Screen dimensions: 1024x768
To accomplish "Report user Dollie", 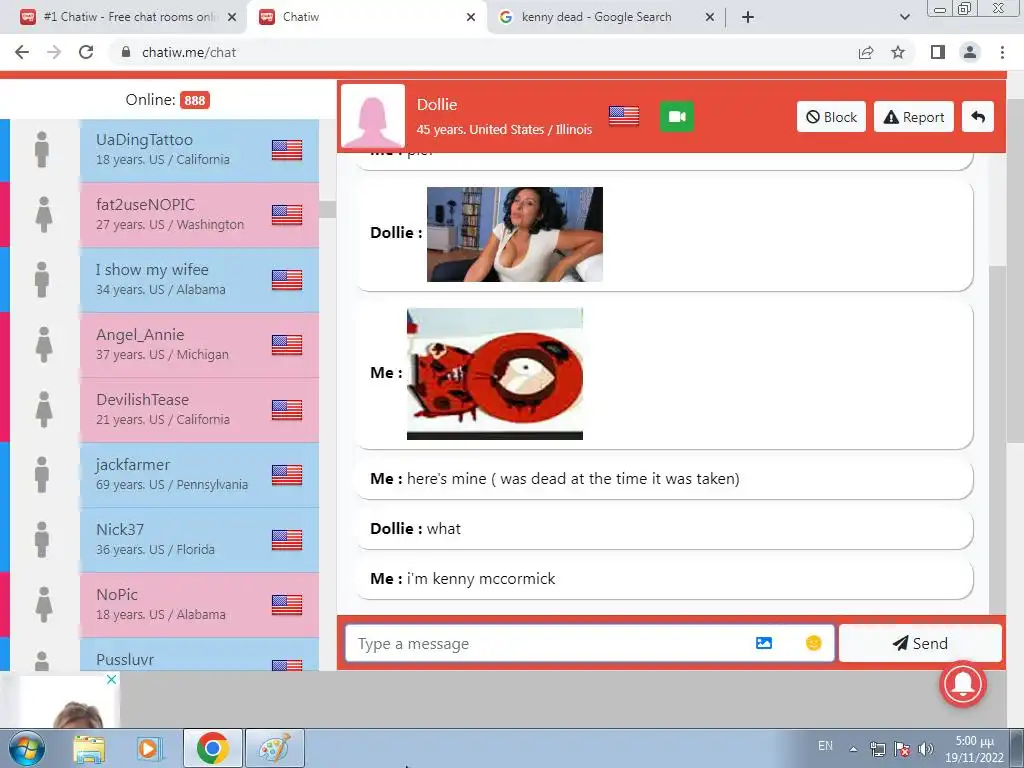I will point(914,117).
